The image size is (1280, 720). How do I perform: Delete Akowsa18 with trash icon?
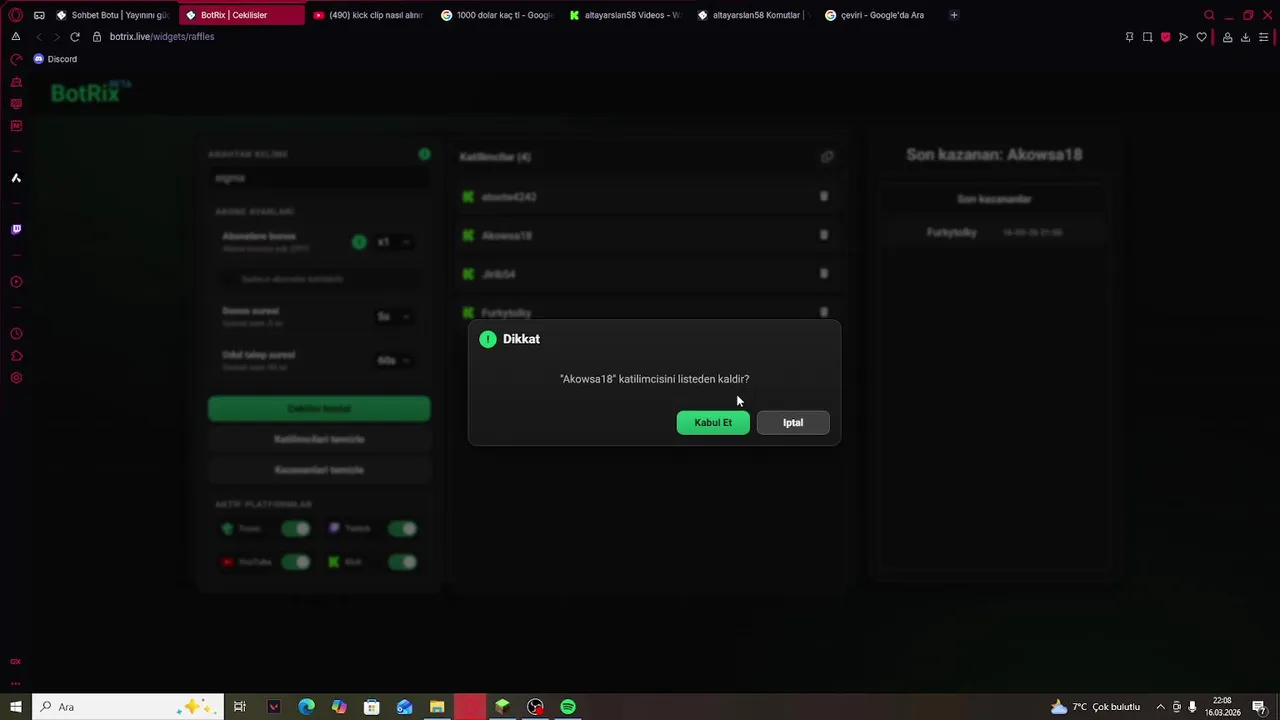pos(824,235)
